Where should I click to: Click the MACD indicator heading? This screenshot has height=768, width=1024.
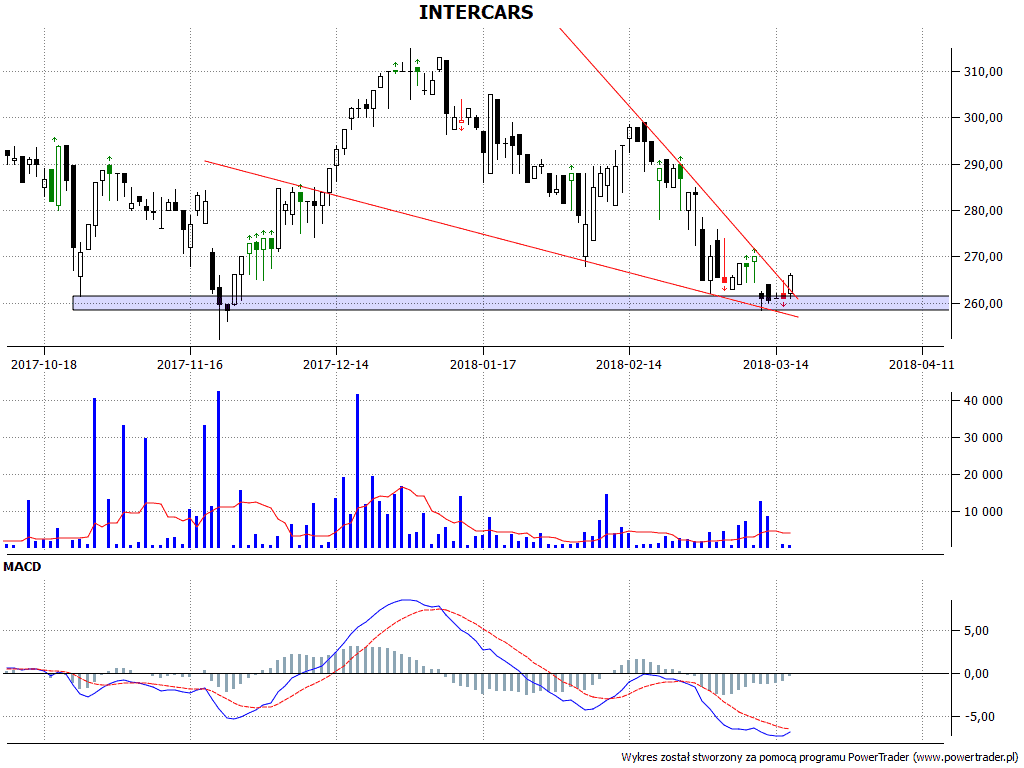pos(22,567)
